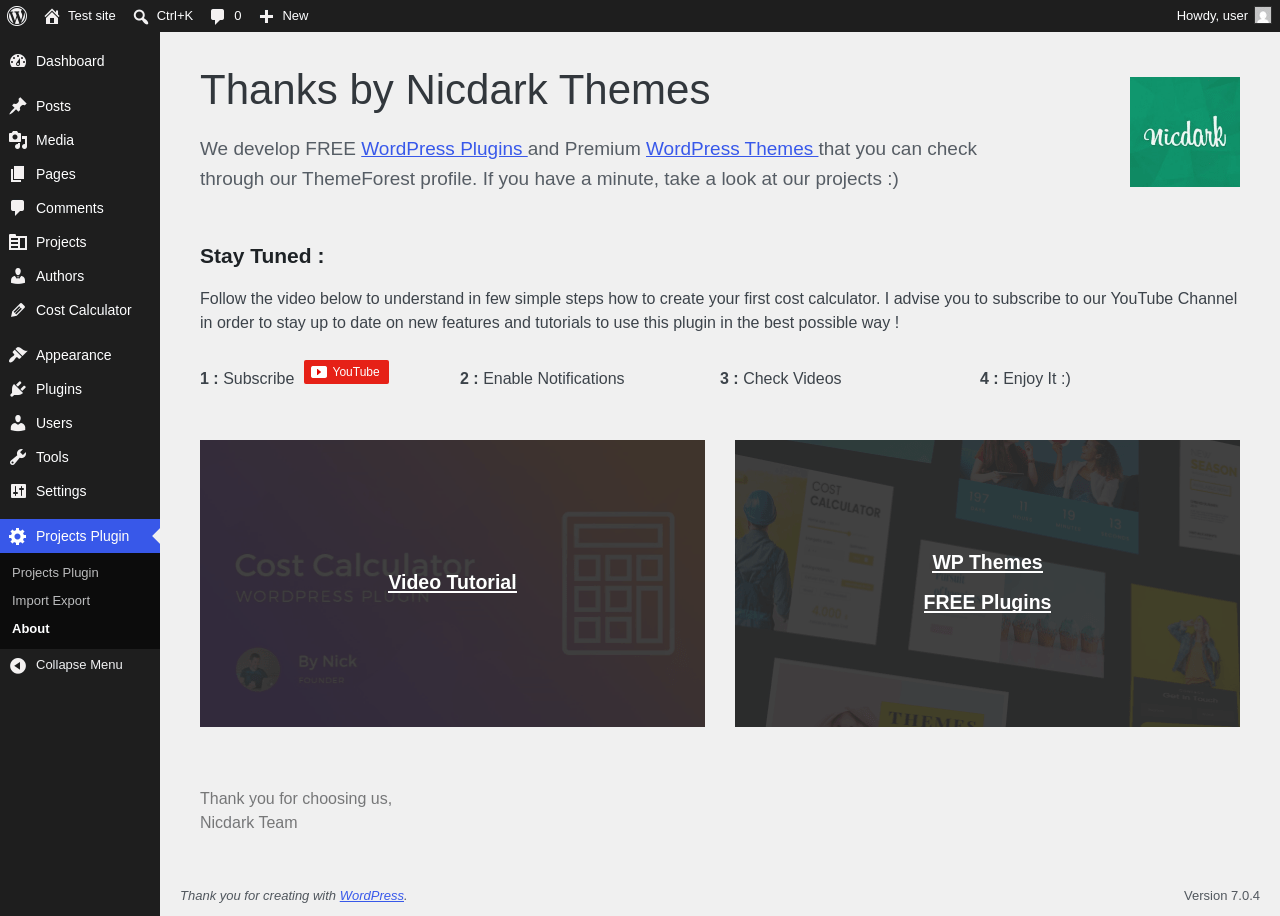Click the Comments bubble icon in sidebar
The image size is (1280, 916).
(18, 208)
